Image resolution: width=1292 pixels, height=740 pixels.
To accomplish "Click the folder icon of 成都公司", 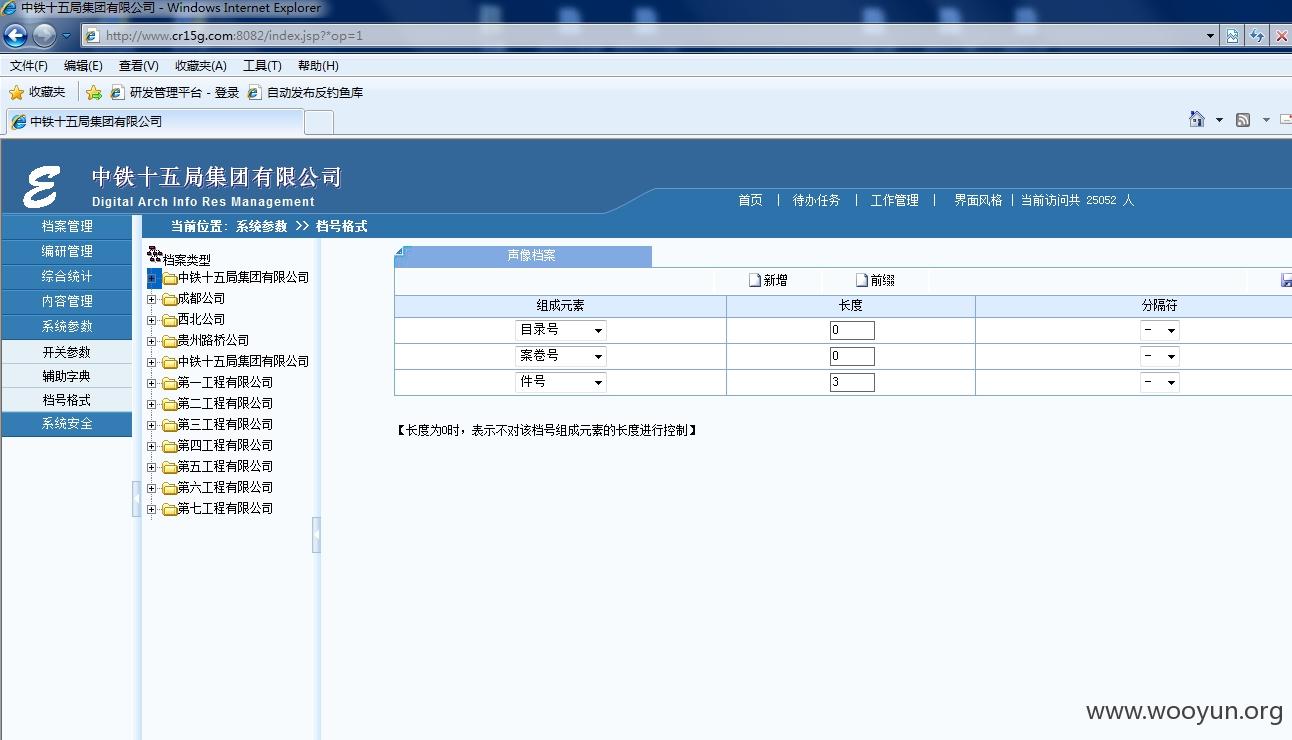I will click(169, 299).
